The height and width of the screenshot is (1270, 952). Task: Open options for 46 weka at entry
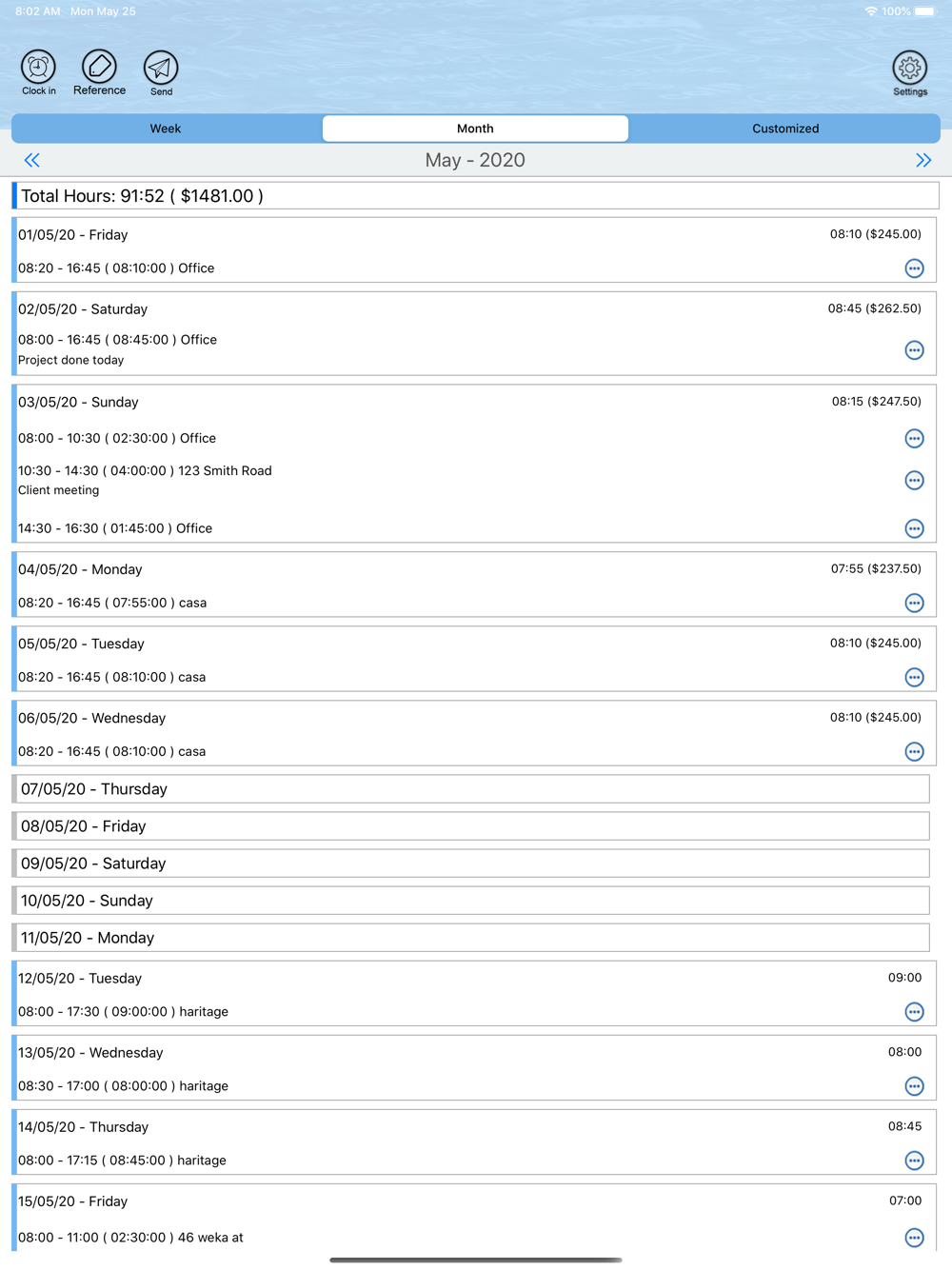[x=914, y=1238]
